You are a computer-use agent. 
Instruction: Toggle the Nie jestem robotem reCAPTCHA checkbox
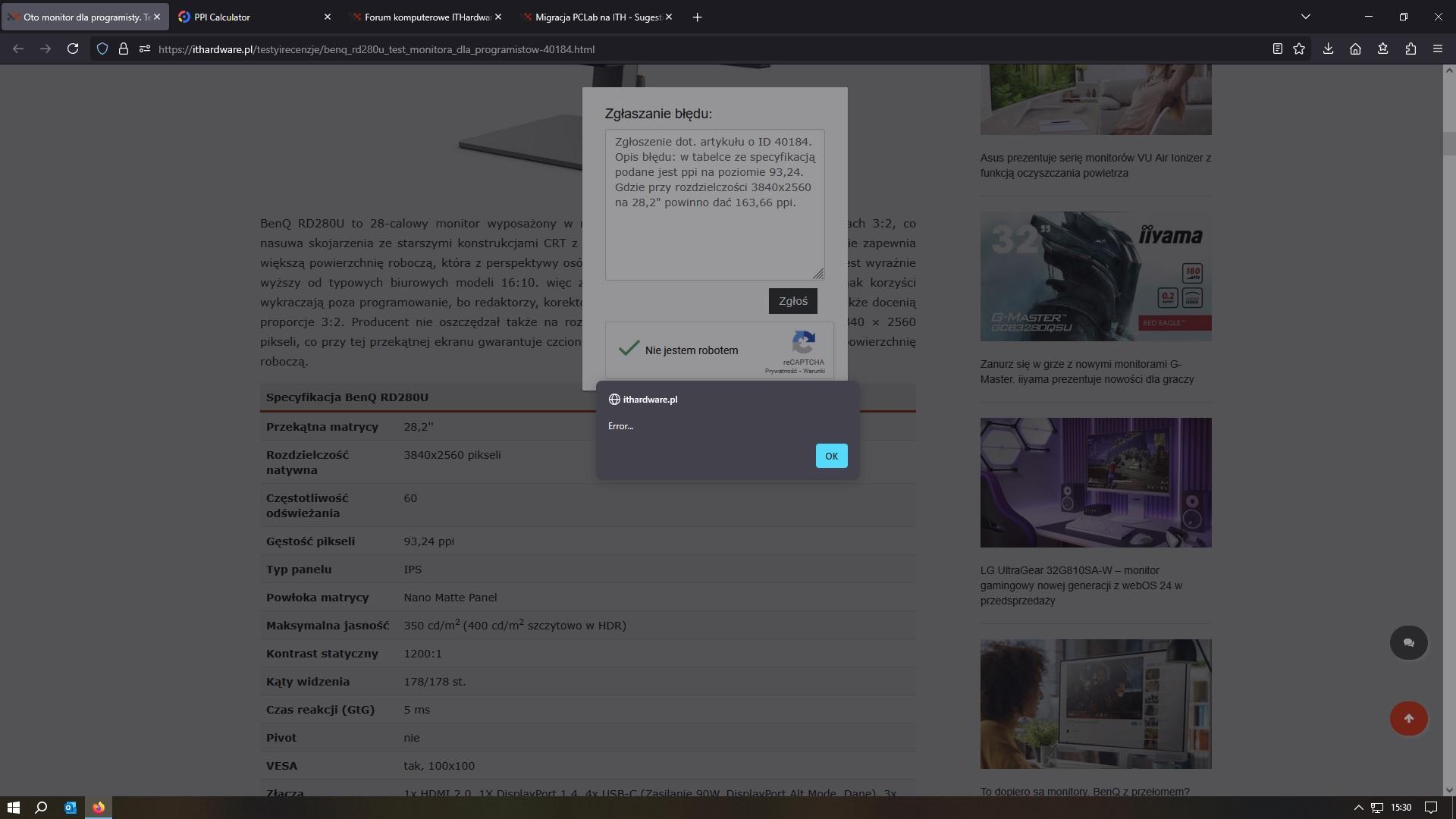coord(629,350)
